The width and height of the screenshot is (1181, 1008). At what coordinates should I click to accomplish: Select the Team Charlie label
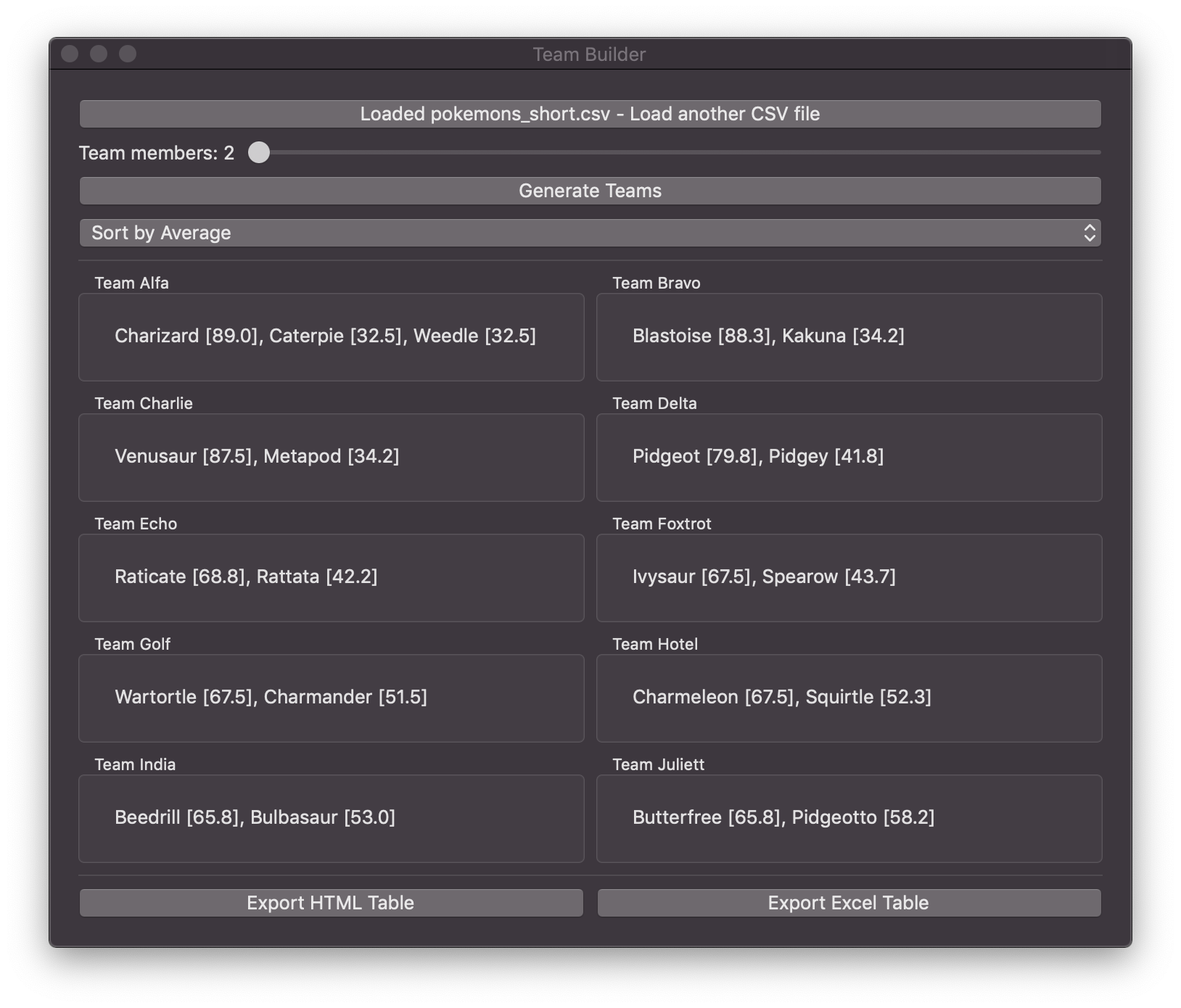144,403
